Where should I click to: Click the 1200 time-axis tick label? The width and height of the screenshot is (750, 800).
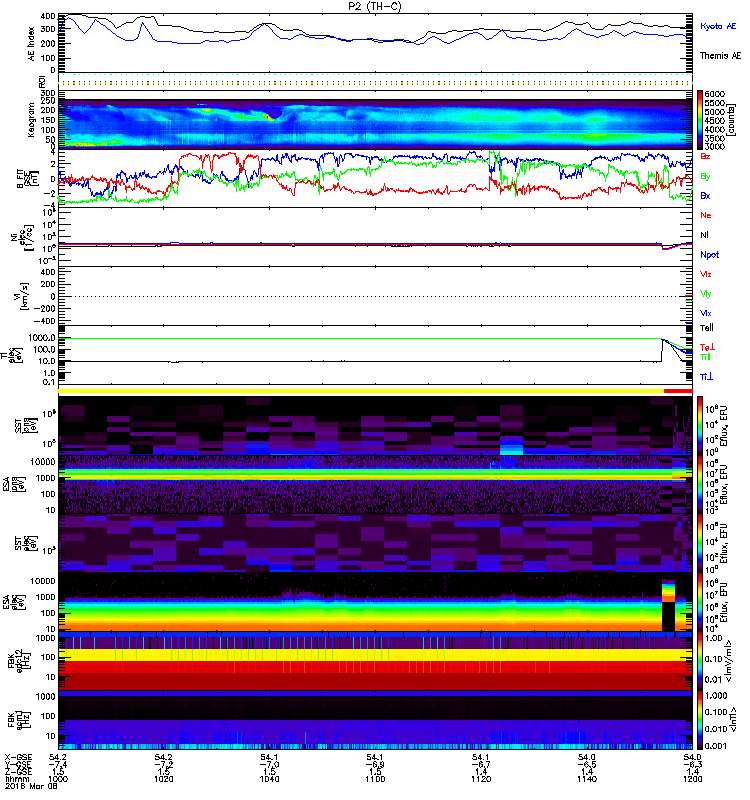click(692, 779)
